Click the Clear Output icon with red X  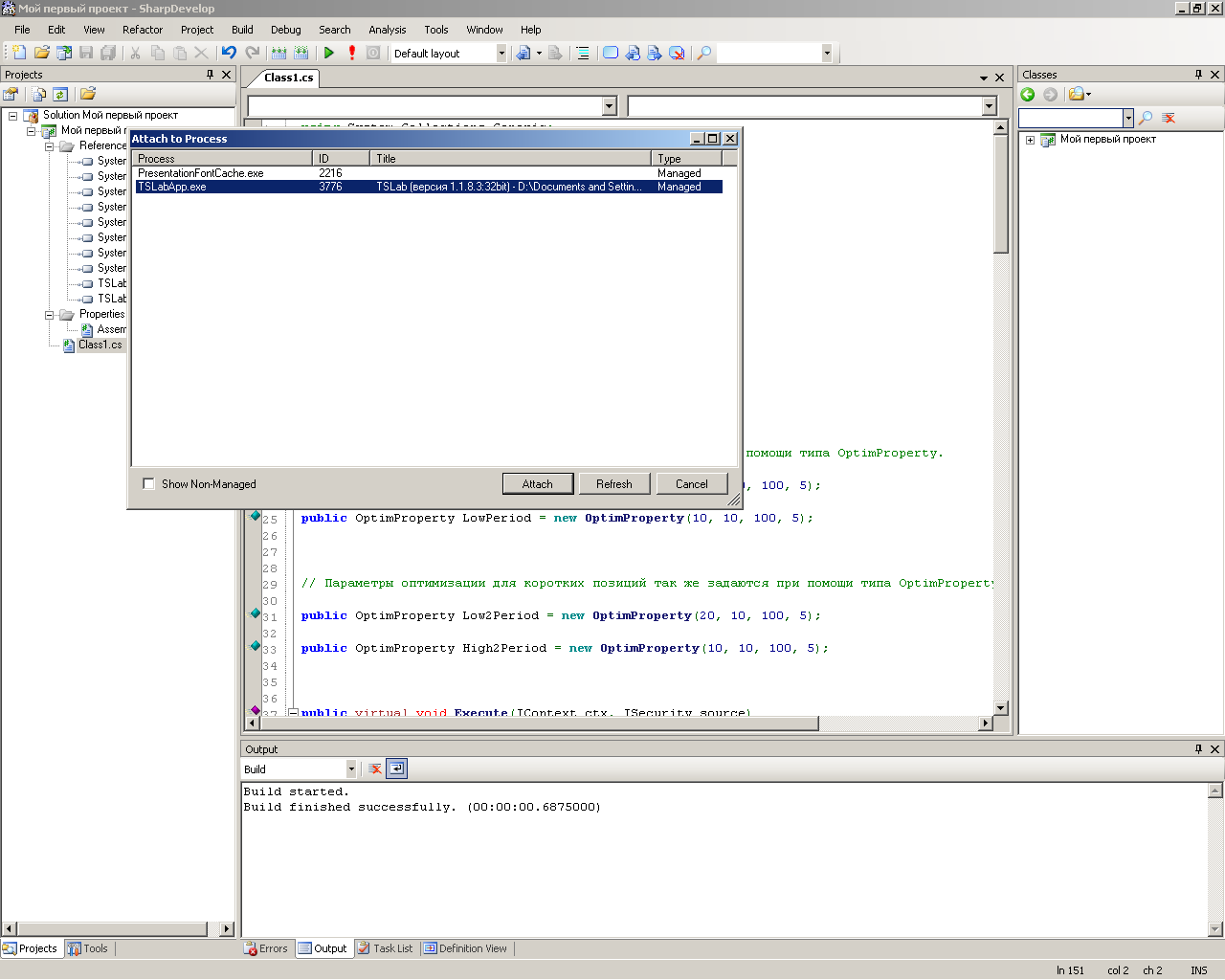(x=375, y=768)
